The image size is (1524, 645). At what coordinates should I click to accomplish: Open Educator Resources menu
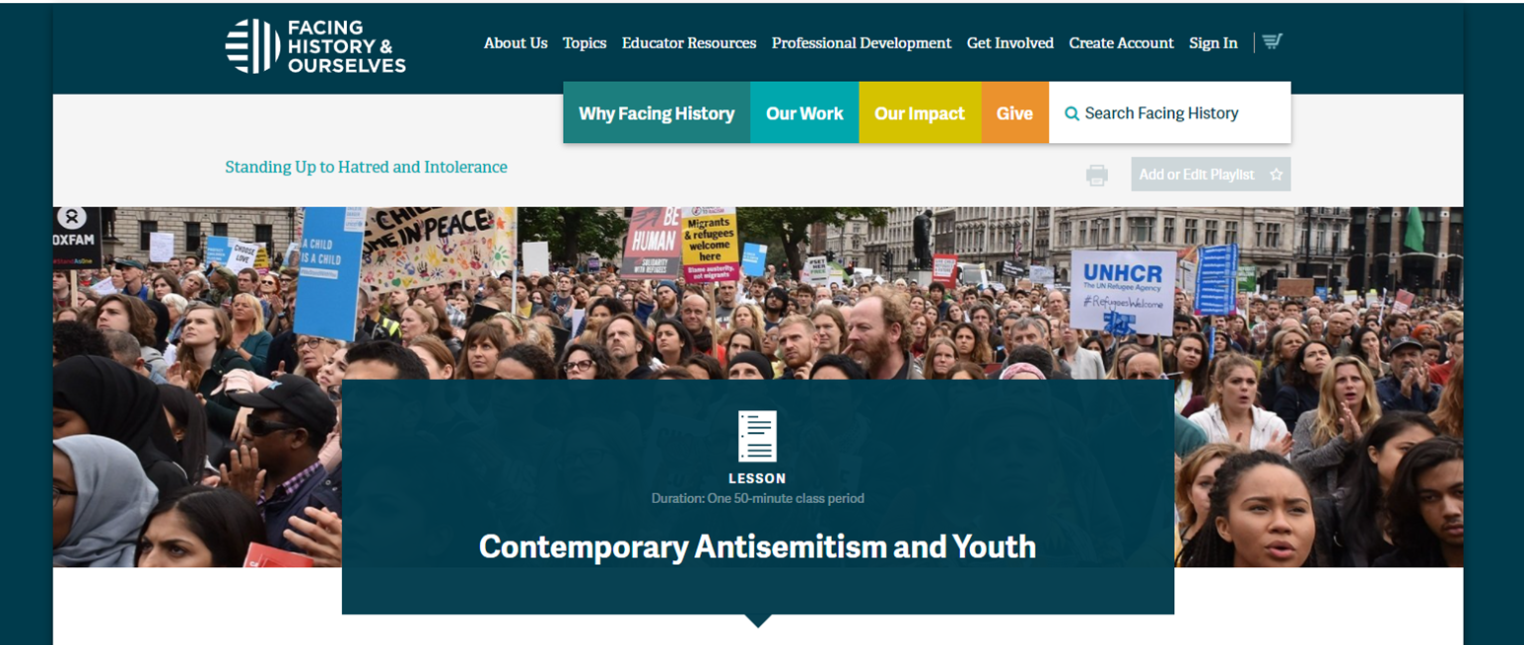pos(689,43)
